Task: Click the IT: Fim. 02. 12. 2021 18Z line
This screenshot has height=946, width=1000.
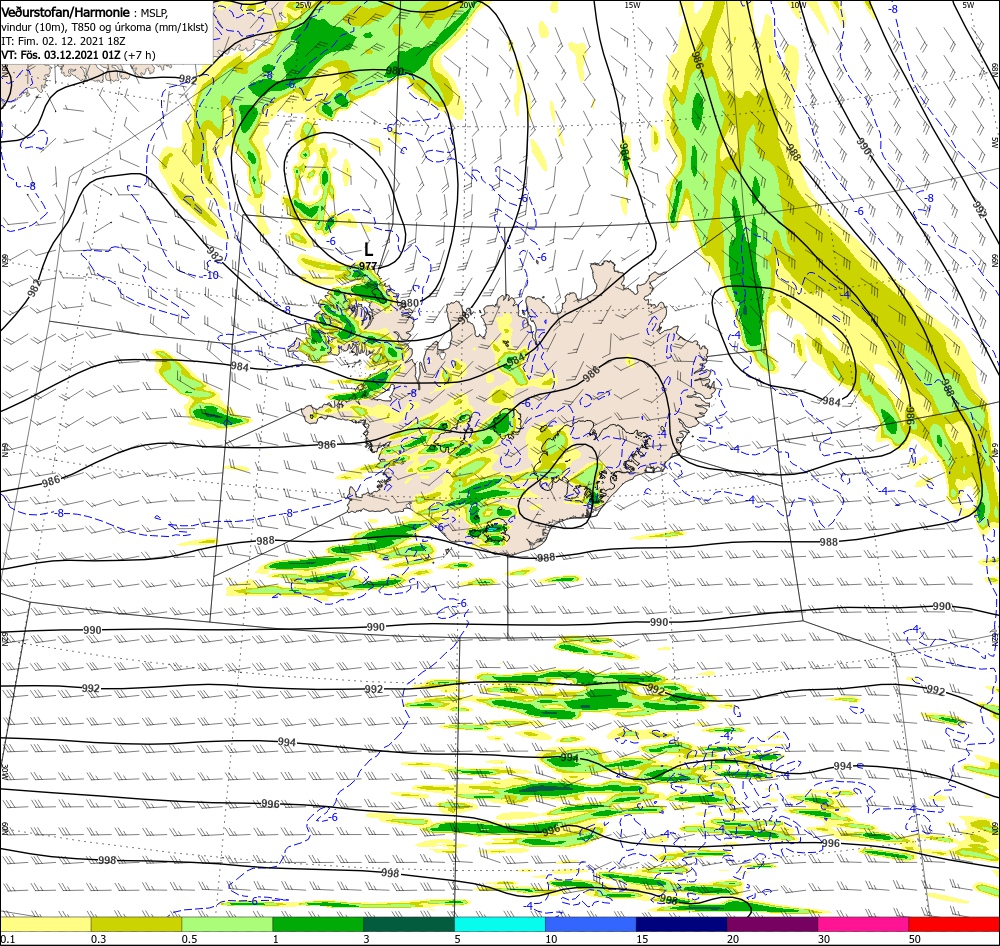Action: (63, 41)
